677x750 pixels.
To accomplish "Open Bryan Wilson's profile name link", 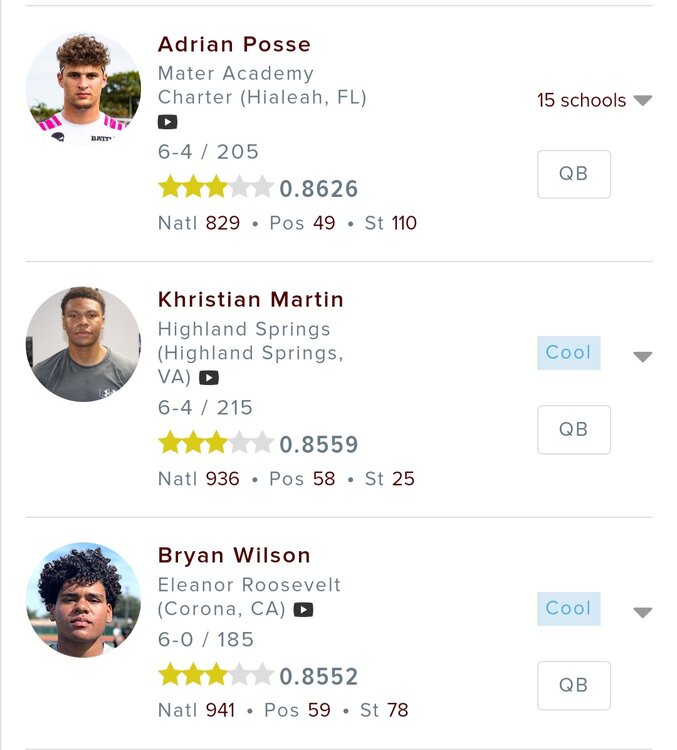I will pos(234,555).
